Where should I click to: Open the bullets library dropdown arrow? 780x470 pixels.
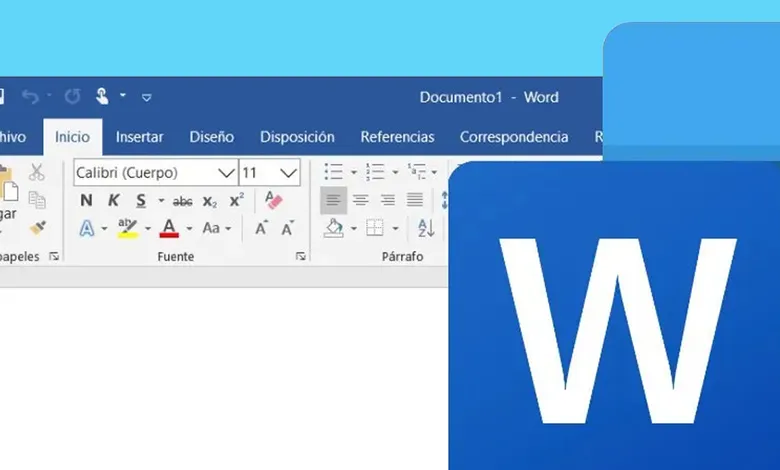point(354,173)
